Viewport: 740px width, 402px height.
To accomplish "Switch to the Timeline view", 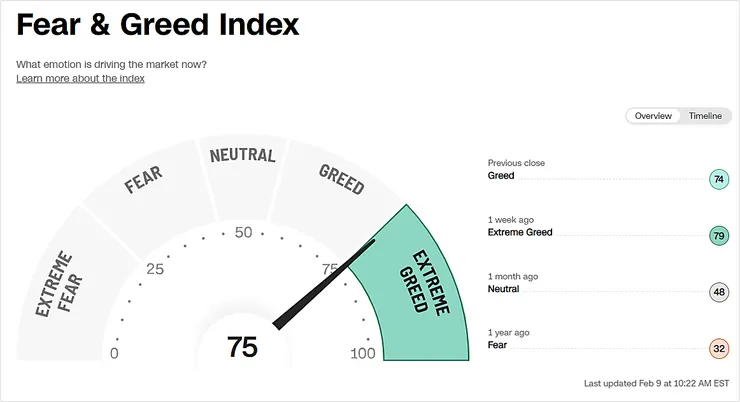I will tap(704, 116).
